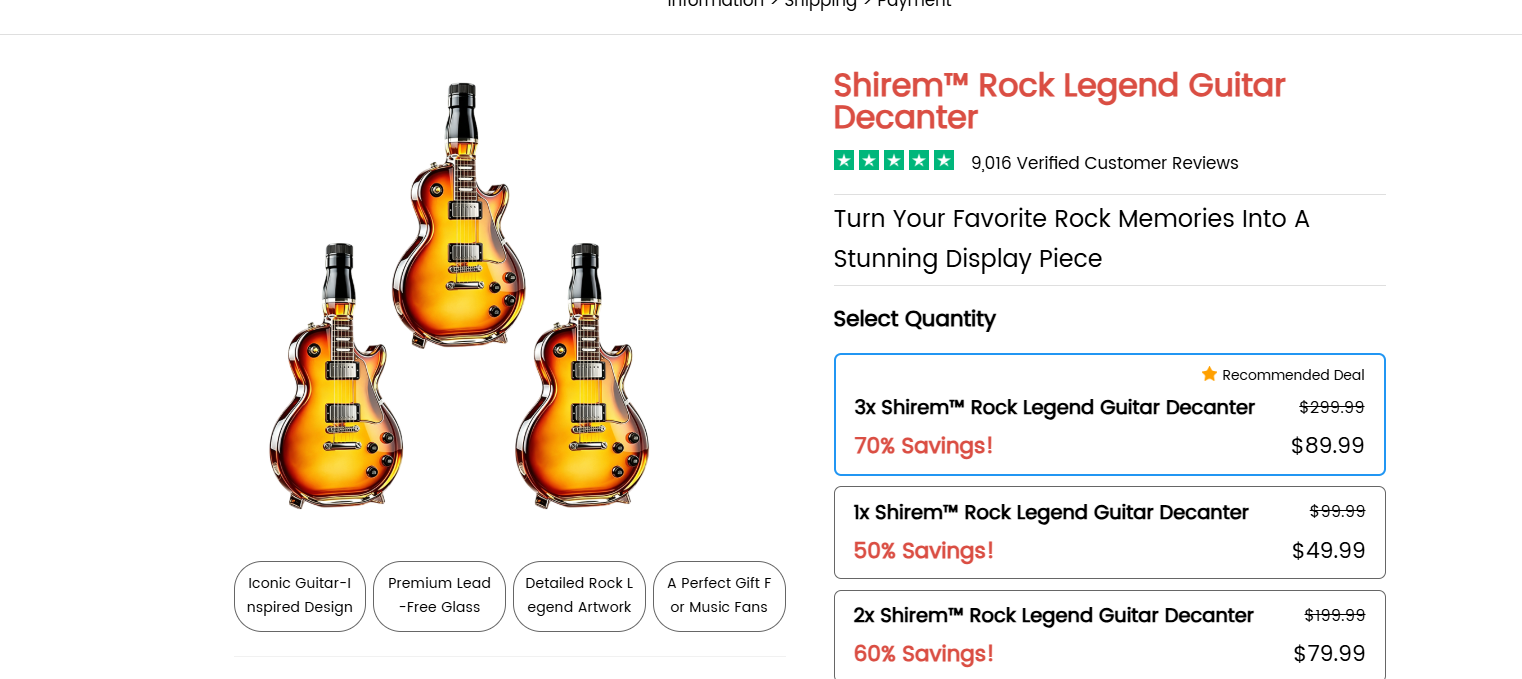Click the top center guitar decanter image
Screen dimensions: 1522x679
(460, 215)
